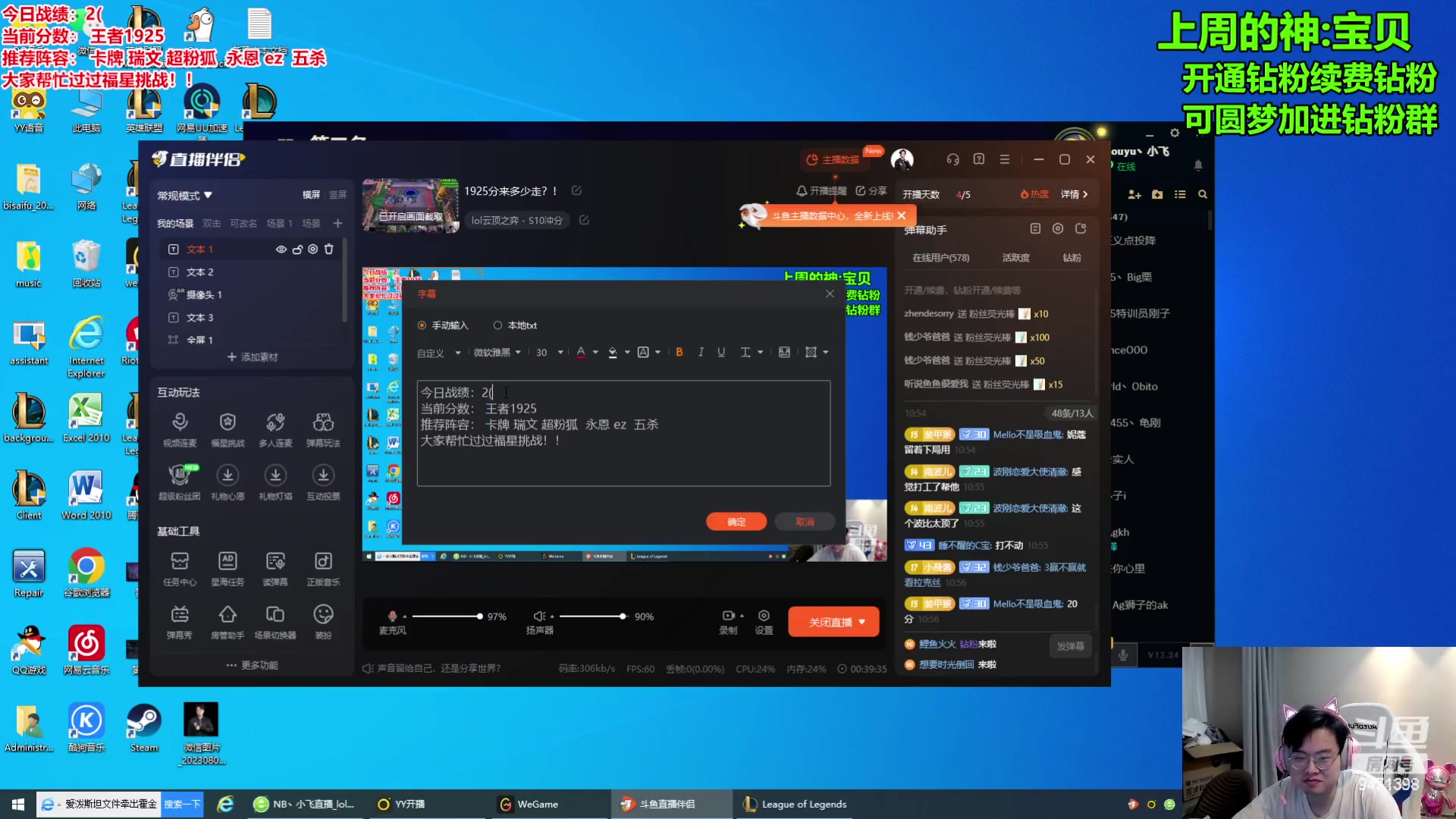Select the 本地txt radio option

point(498,325)
